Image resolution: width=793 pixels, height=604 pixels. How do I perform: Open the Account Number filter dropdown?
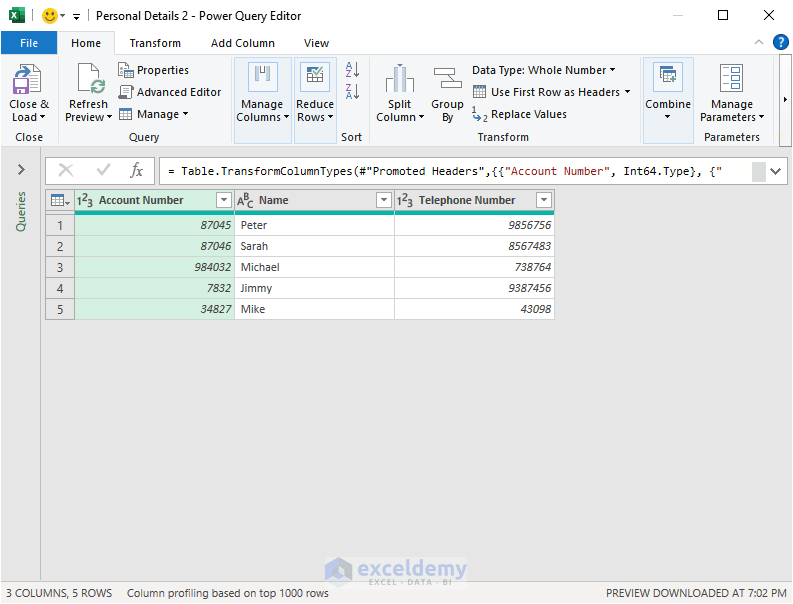(224, 200)
